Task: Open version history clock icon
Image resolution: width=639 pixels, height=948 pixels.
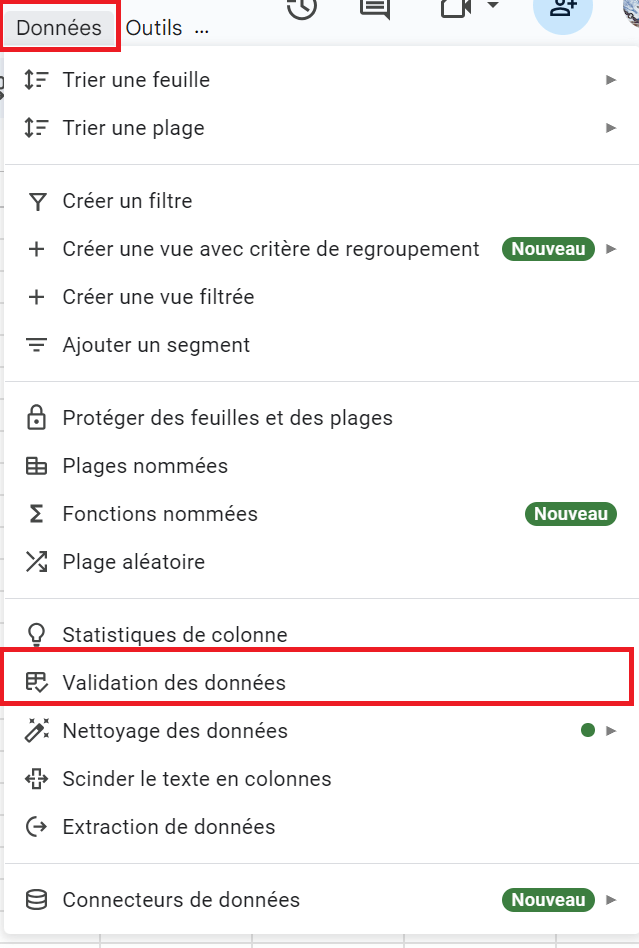Action: click(302, 6)
